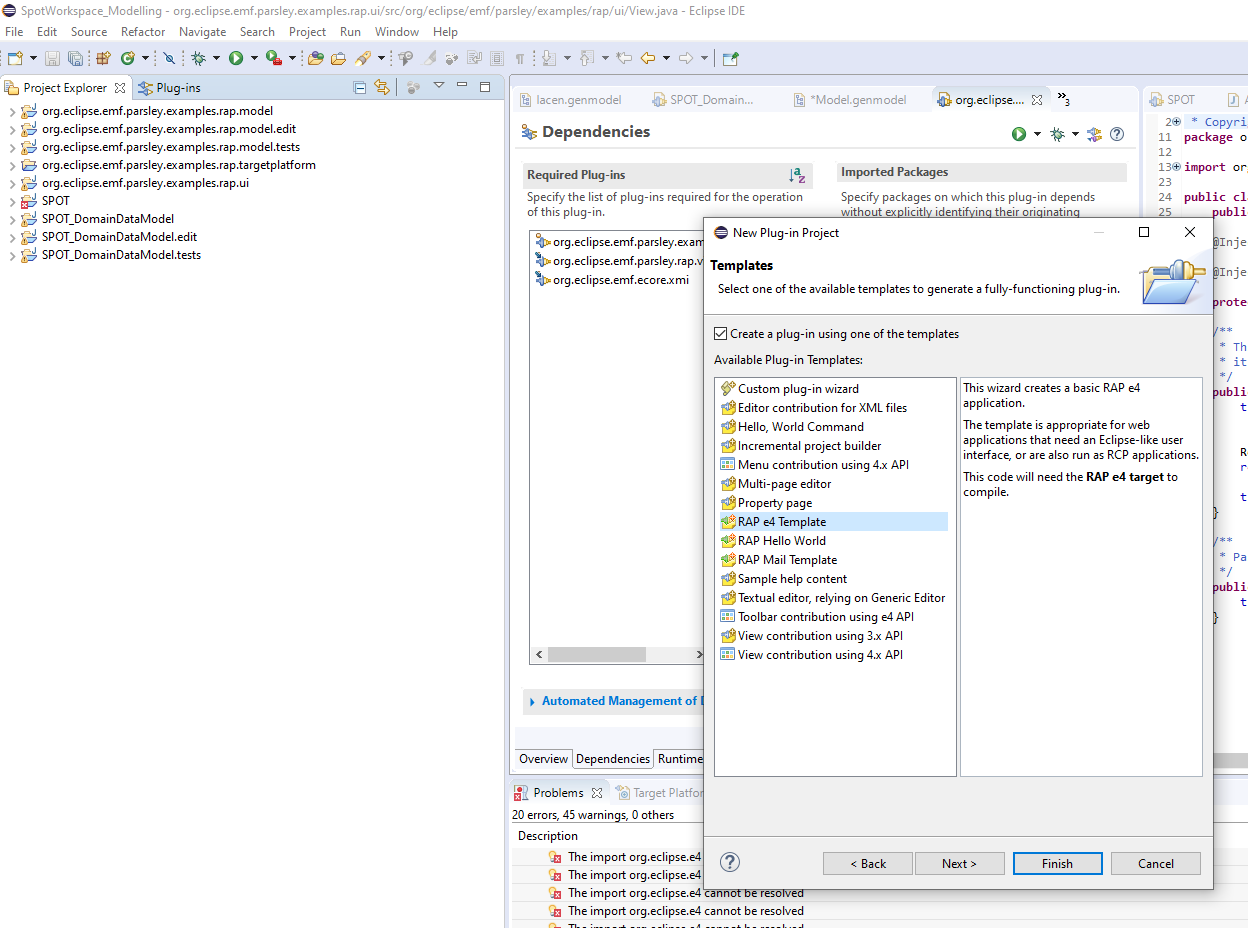Select the RAP Hello World template

pyautogui.click(x=781, y=541)
